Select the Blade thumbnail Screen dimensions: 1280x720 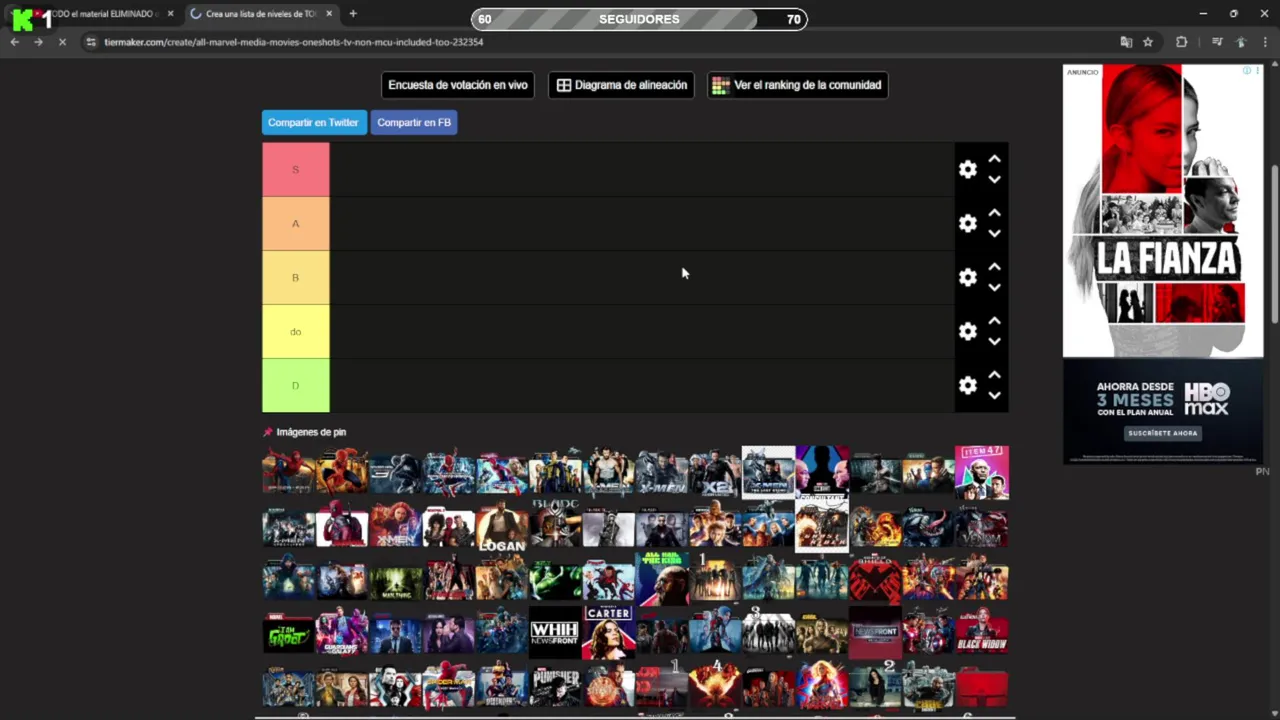[555, 526]
